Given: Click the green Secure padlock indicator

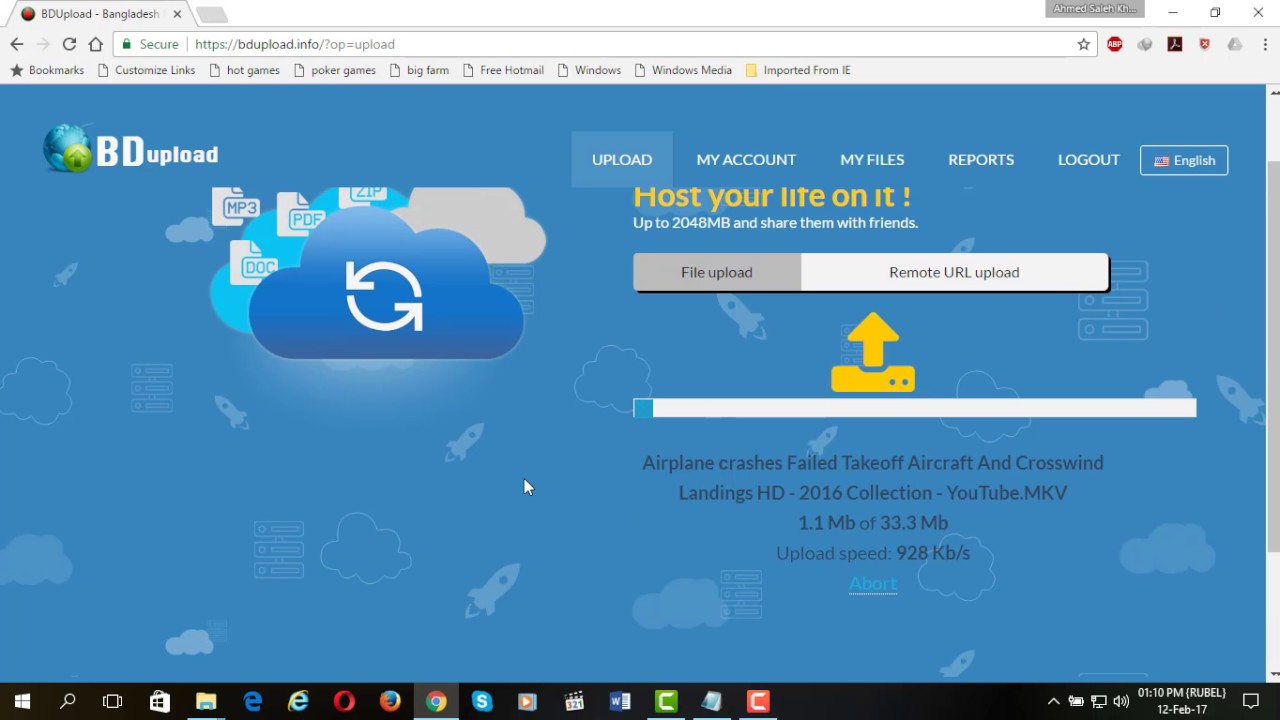Looking at the screenshot, I should point(150,44).
